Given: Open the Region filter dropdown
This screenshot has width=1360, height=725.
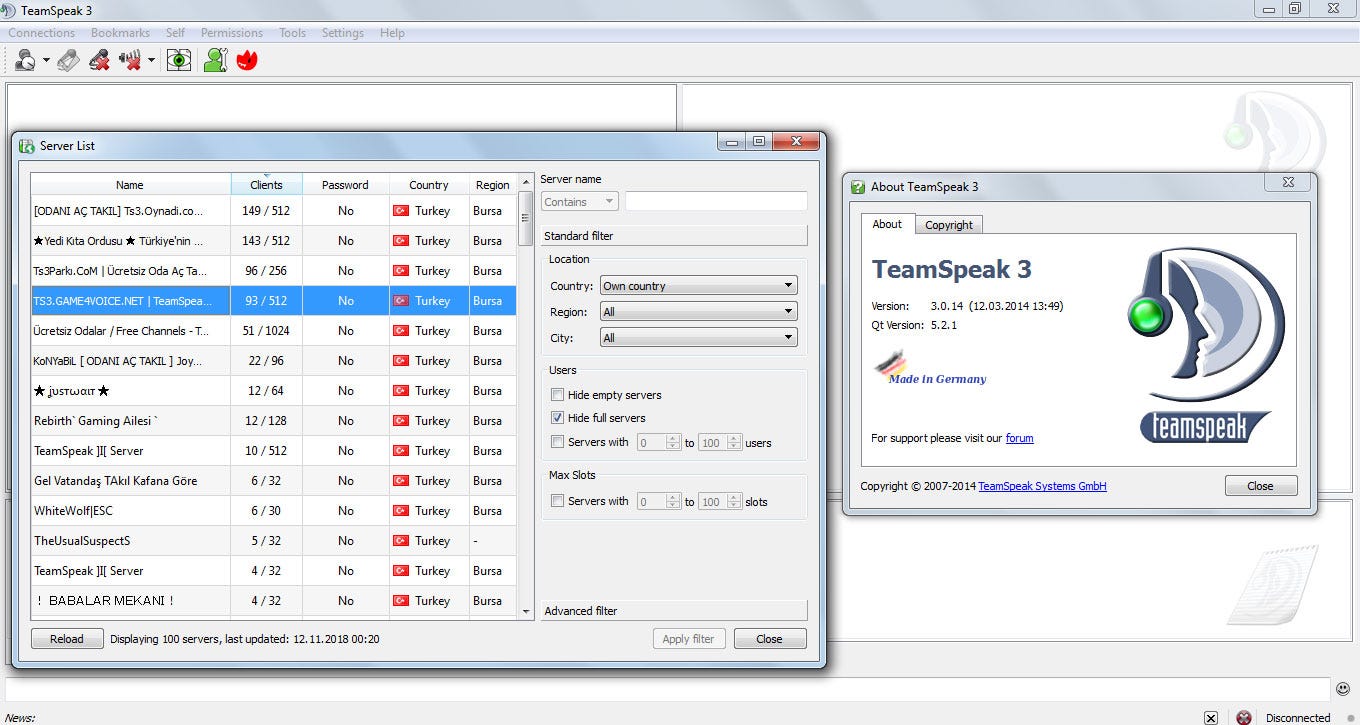Looking at the screenshot, I should (x=698, y=312).
